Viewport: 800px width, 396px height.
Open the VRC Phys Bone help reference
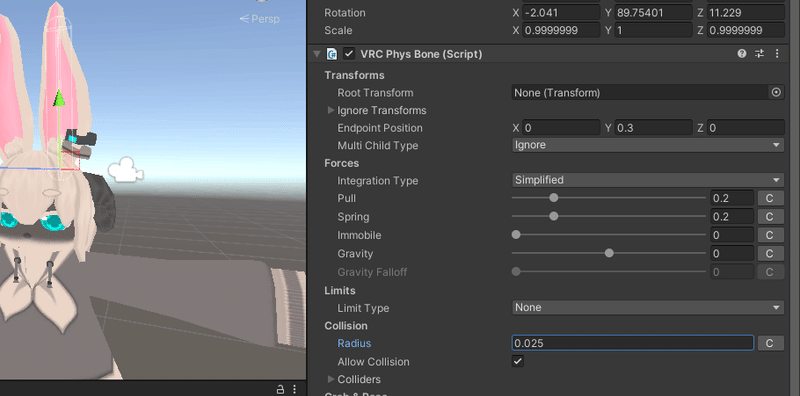point(742,54)
